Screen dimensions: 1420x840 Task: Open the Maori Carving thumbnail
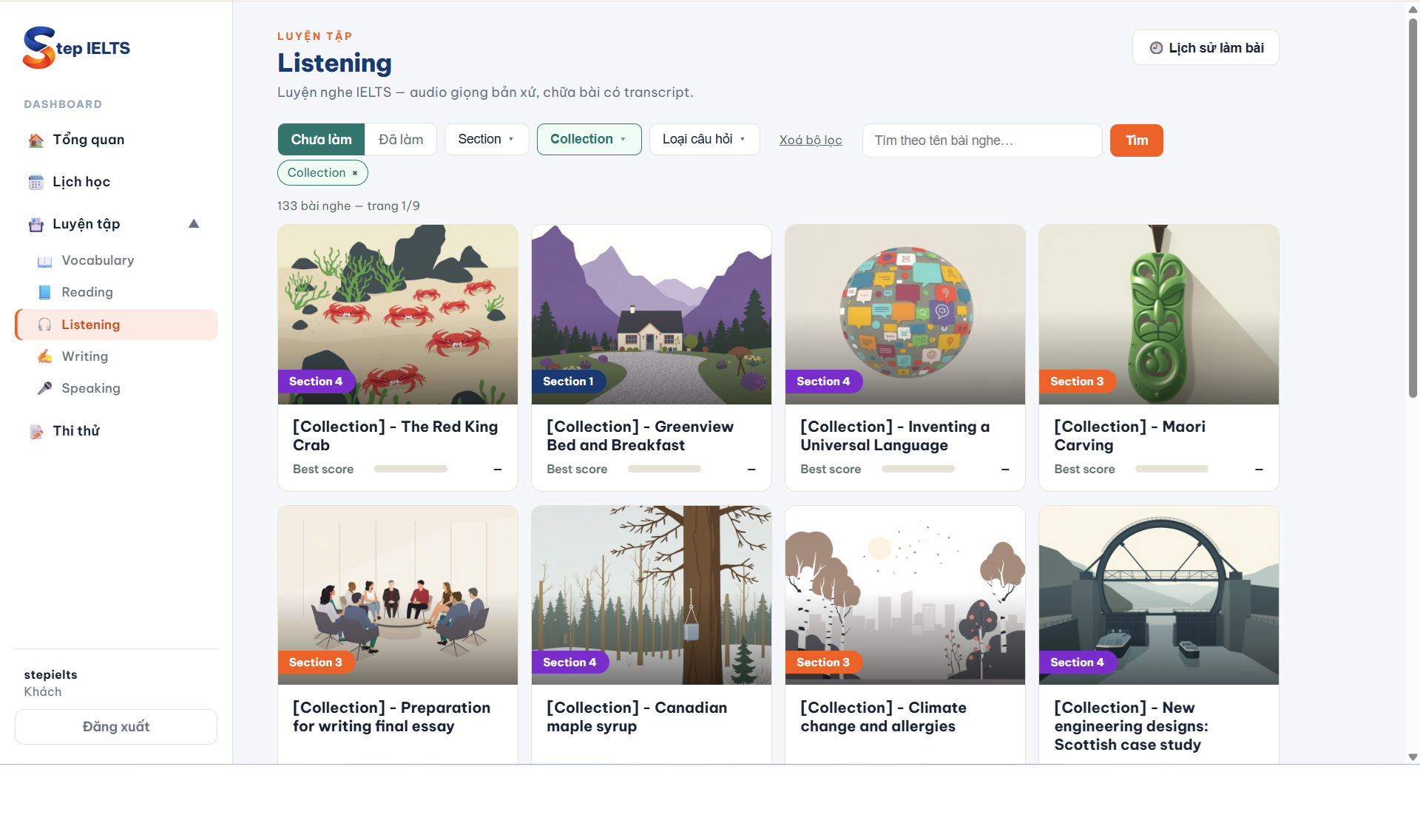[1158, 315]
